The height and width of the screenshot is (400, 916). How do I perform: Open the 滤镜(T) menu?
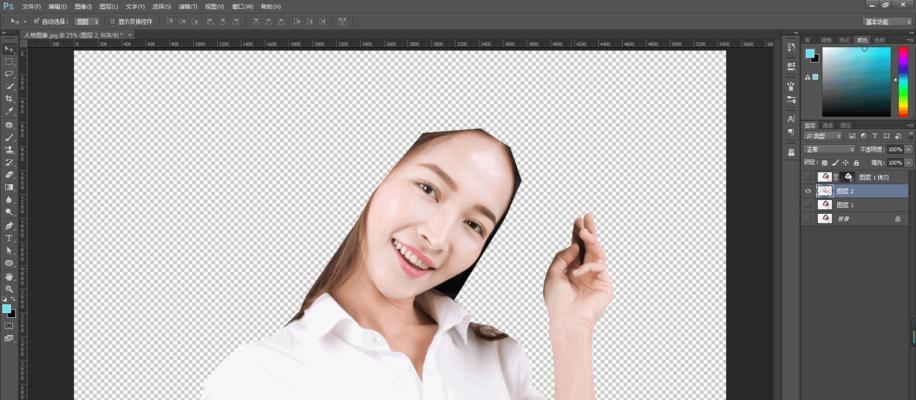coord(188,6)
